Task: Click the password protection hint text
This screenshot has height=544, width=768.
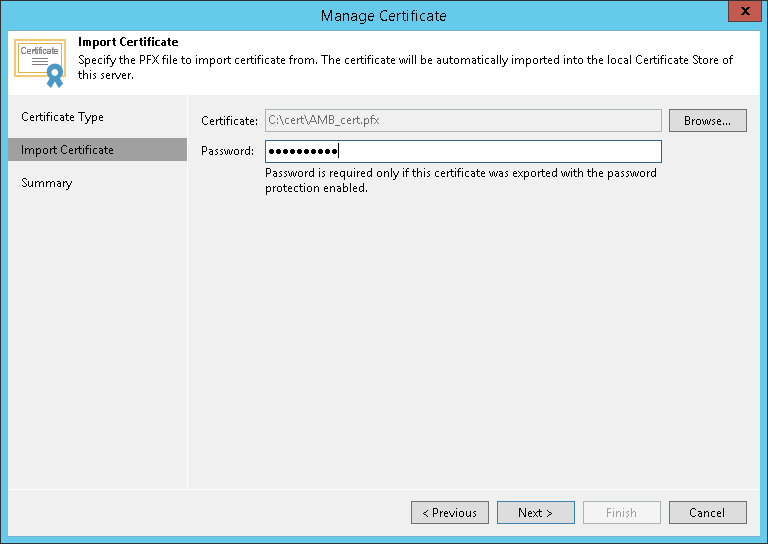Action: pyautogui.click(x=460, y=181)
